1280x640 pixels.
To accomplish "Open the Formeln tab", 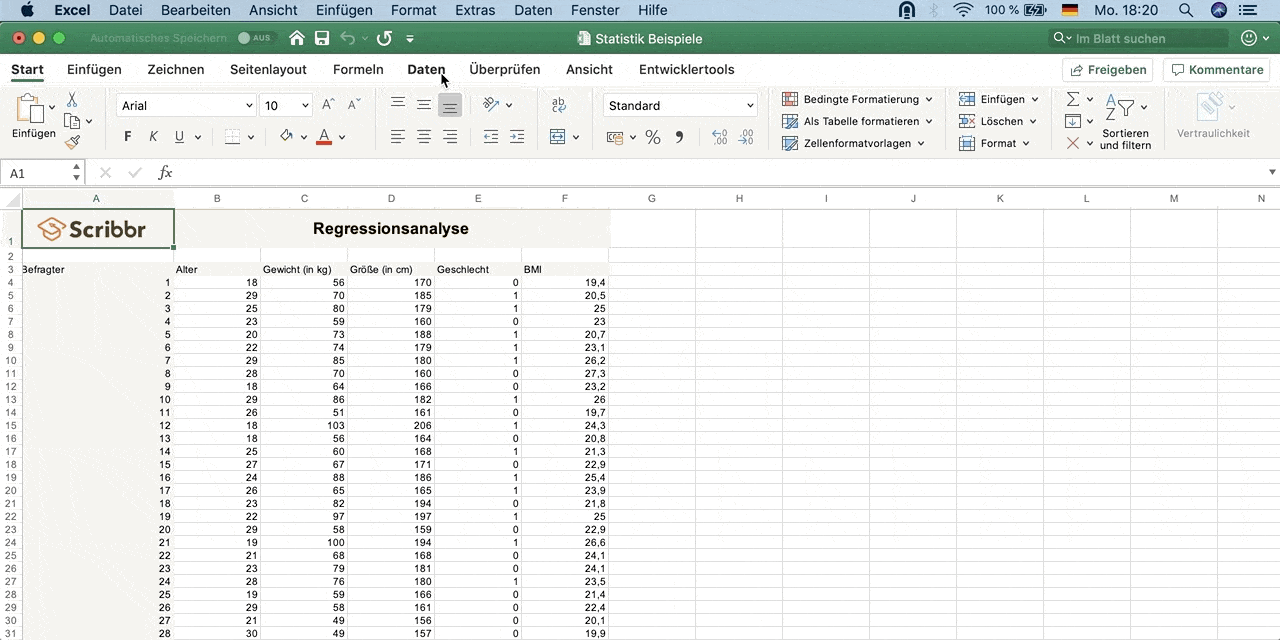I will coord(358,70).
